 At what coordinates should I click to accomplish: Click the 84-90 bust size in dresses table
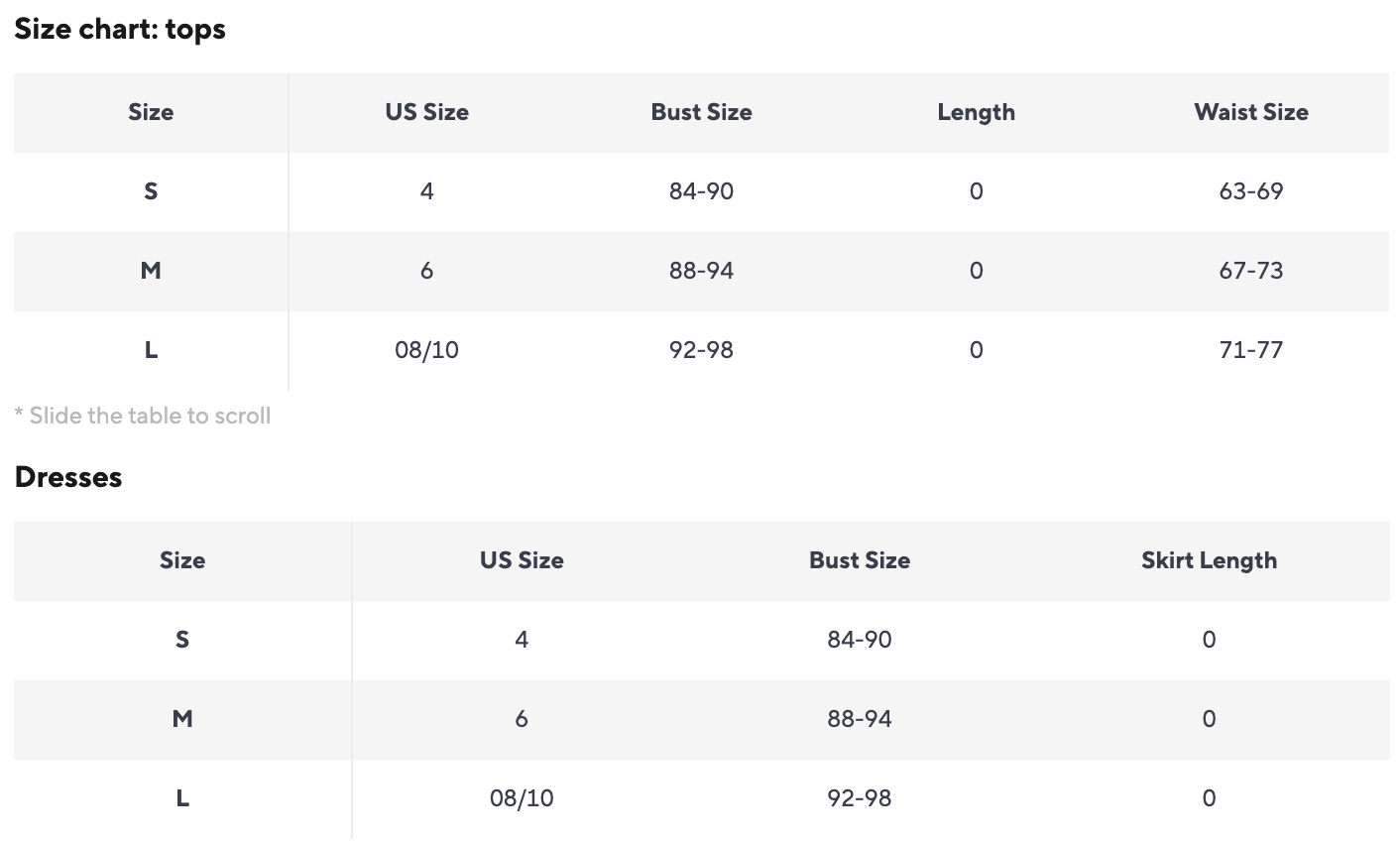click(859, 640)
